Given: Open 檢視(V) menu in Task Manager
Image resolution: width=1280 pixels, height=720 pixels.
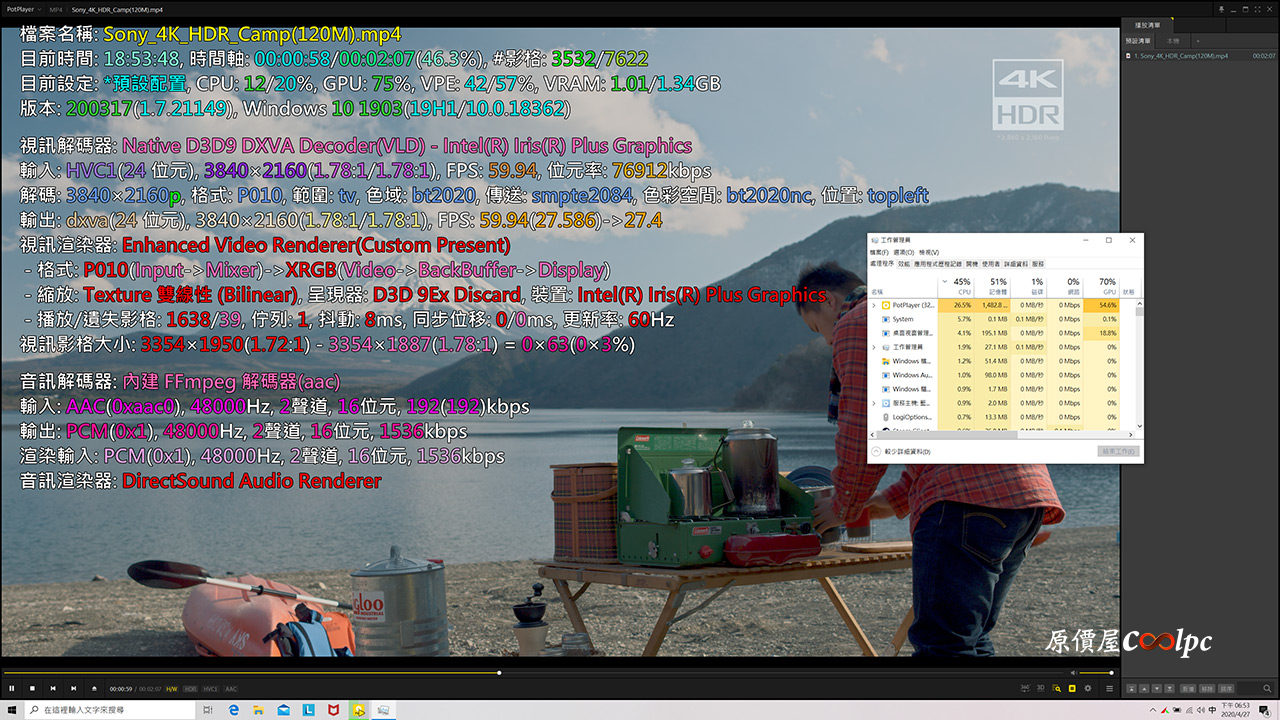Looking at the screenshot, I should [929, 252].
